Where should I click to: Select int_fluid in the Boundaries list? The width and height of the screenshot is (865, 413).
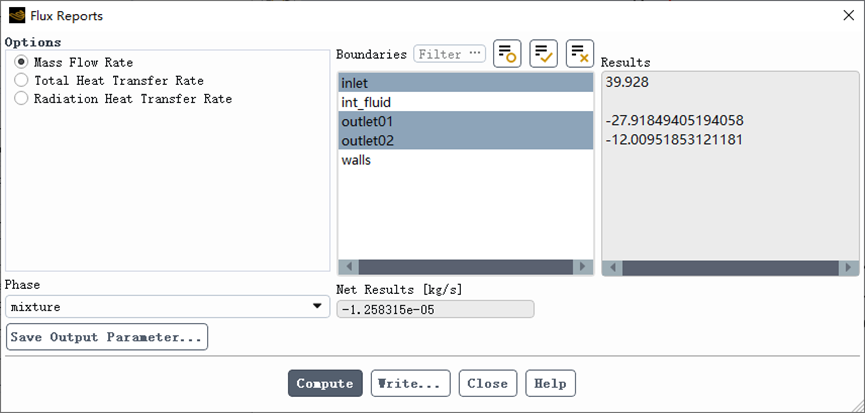point(466,103)
